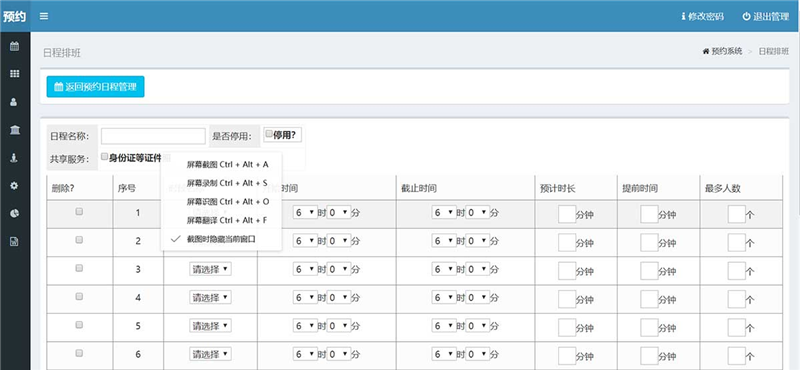
Task: Go to 预约系统 in the breadcrumb
Action: 722,52
